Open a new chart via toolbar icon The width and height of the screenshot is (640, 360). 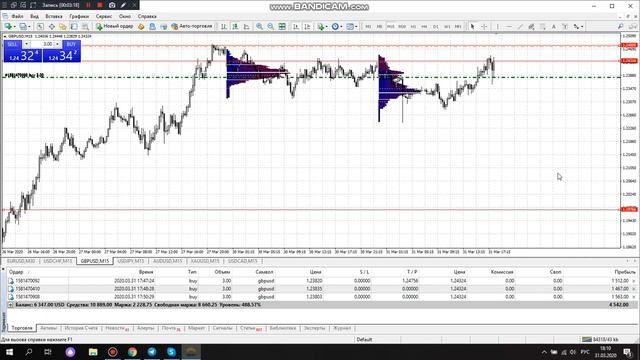click(8, 27)
